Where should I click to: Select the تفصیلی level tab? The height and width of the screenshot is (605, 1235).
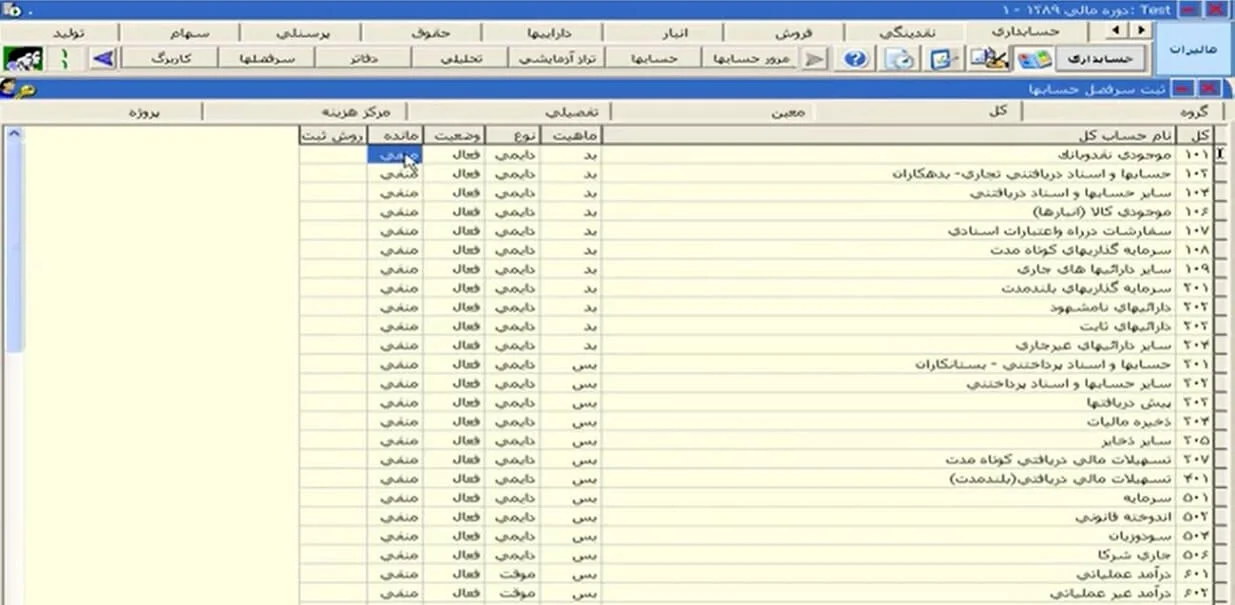(573, 112)
